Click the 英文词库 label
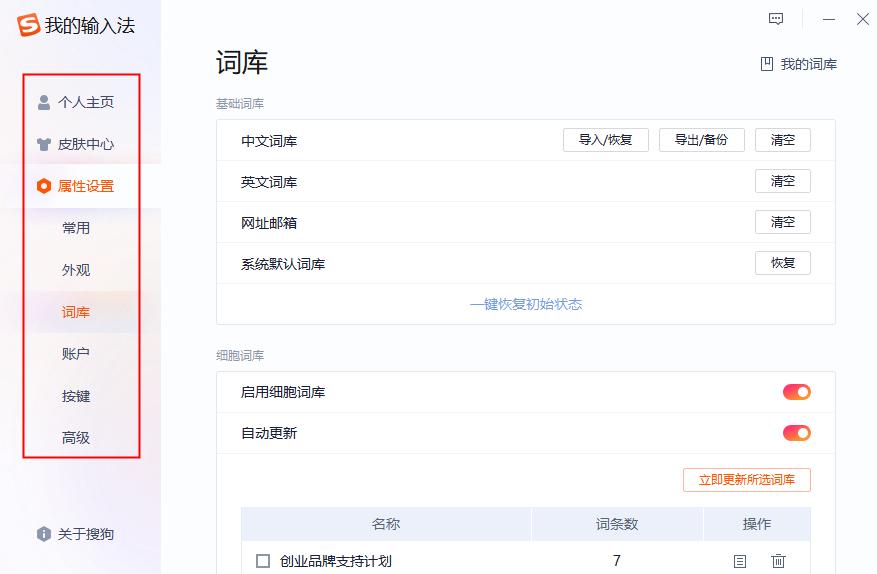Image resolution: width=877 pixels, height=574 pixels. point(269,182)
